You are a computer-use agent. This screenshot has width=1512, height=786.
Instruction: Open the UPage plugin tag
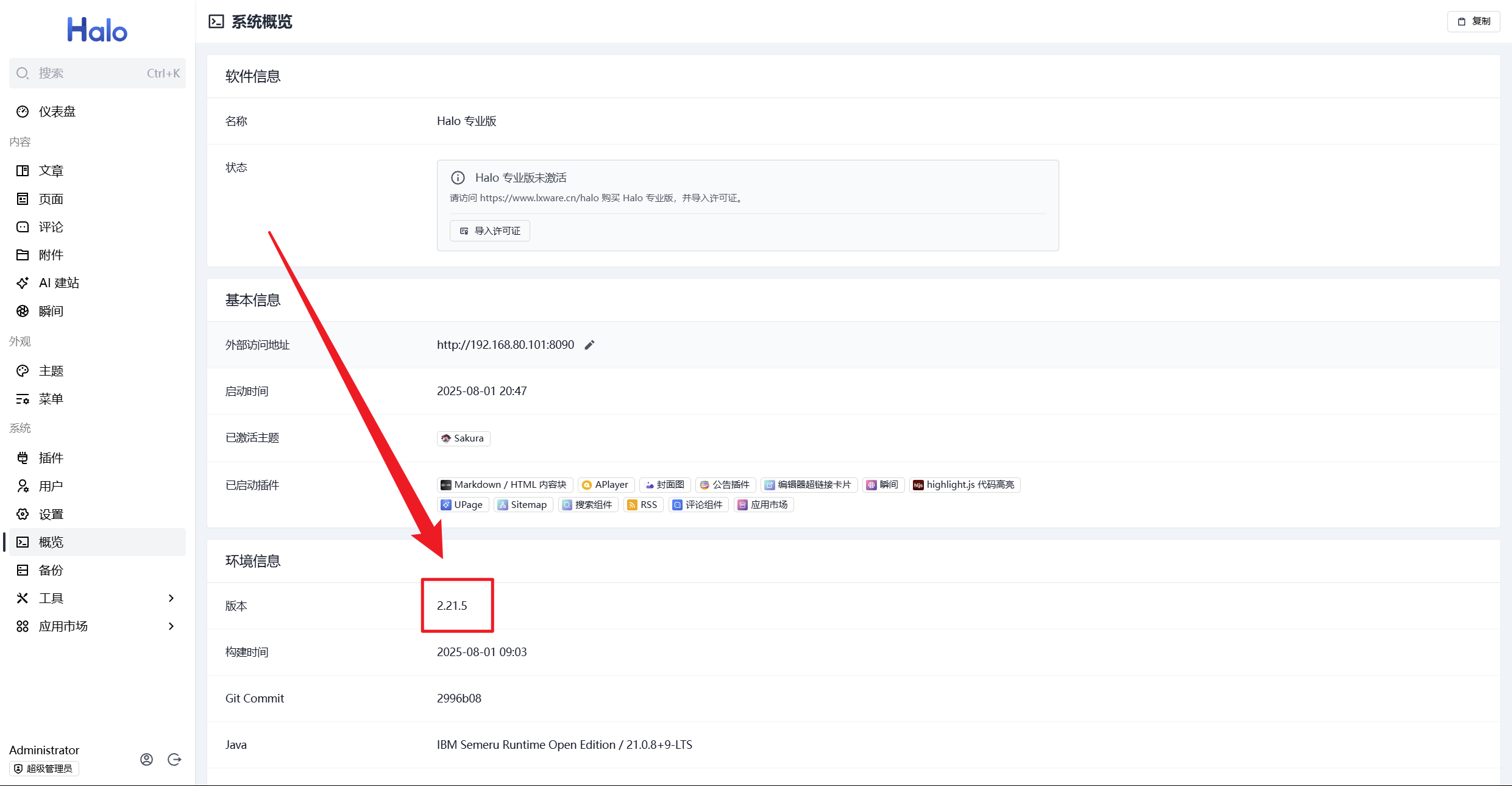[x=463, y=505]
